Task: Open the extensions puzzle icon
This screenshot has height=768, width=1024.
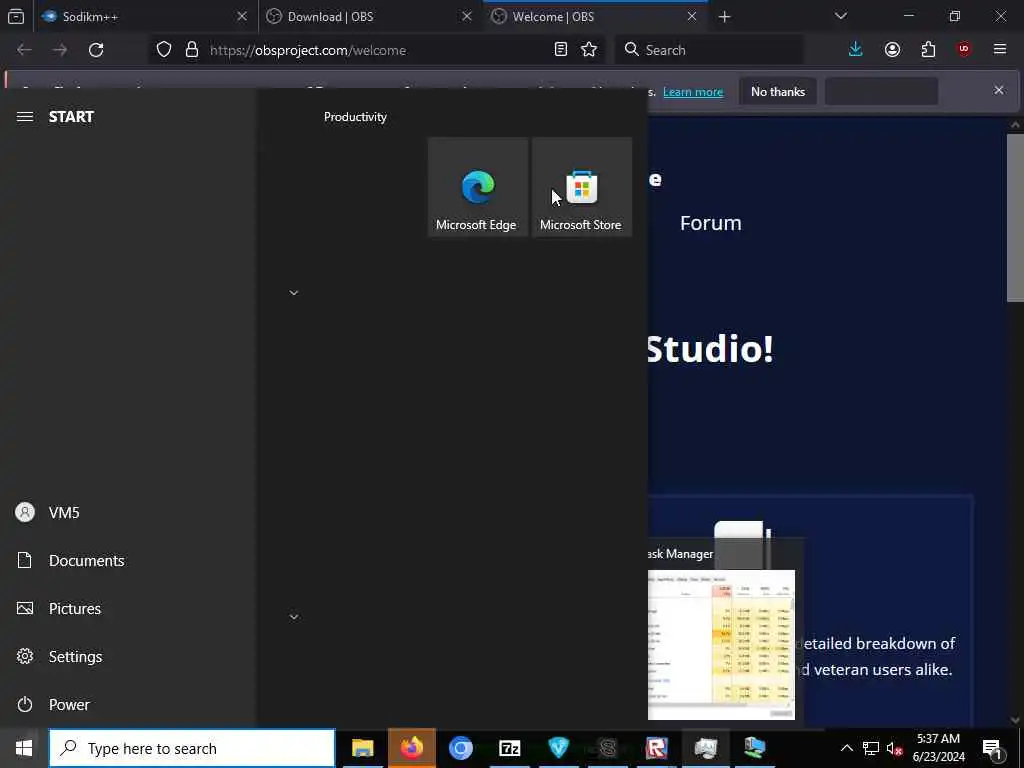Action: [x=928, y=50]
